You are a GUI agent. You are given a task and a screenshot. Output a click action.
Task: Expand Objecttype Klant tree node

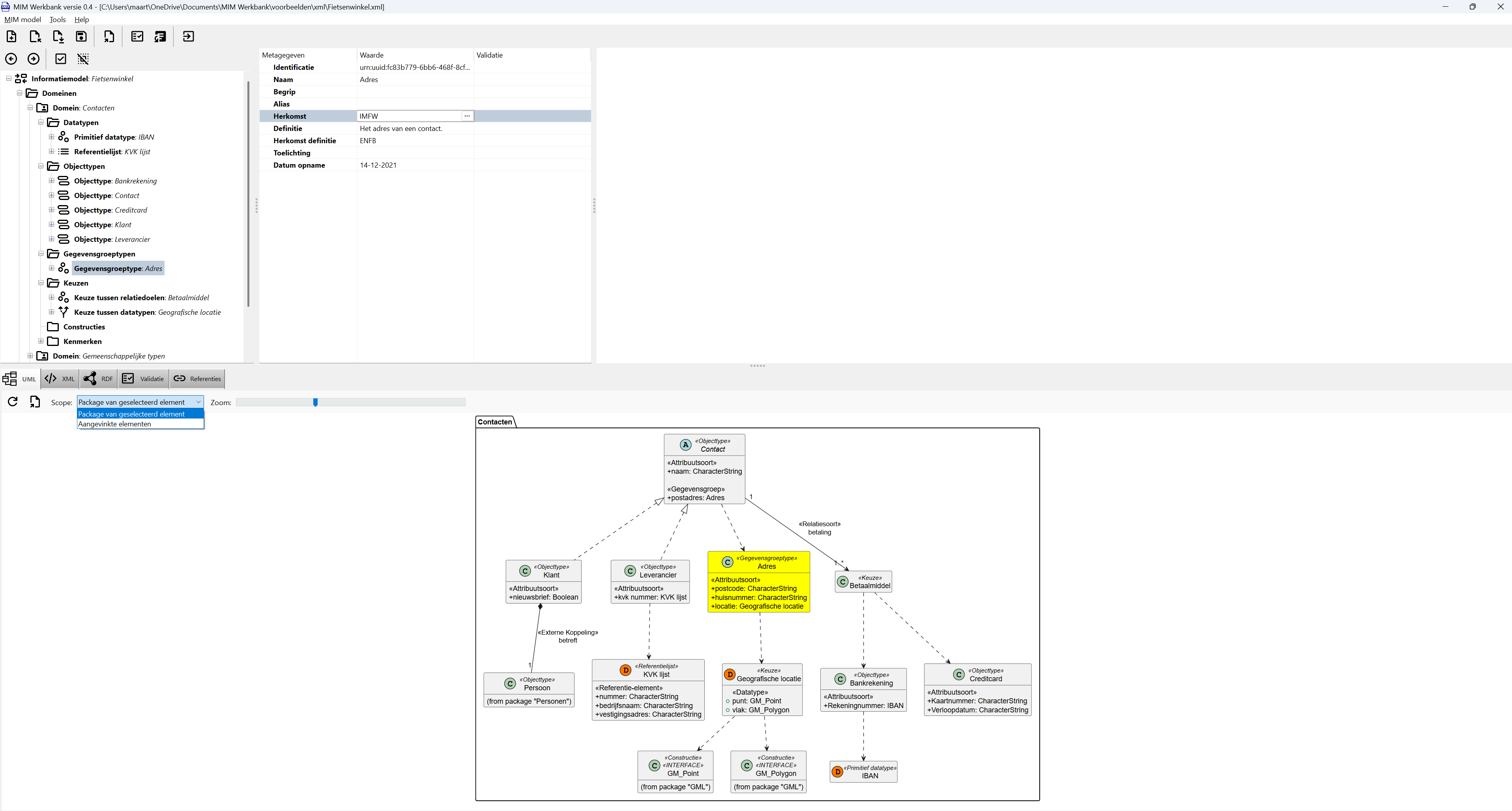tap(51, 224)
